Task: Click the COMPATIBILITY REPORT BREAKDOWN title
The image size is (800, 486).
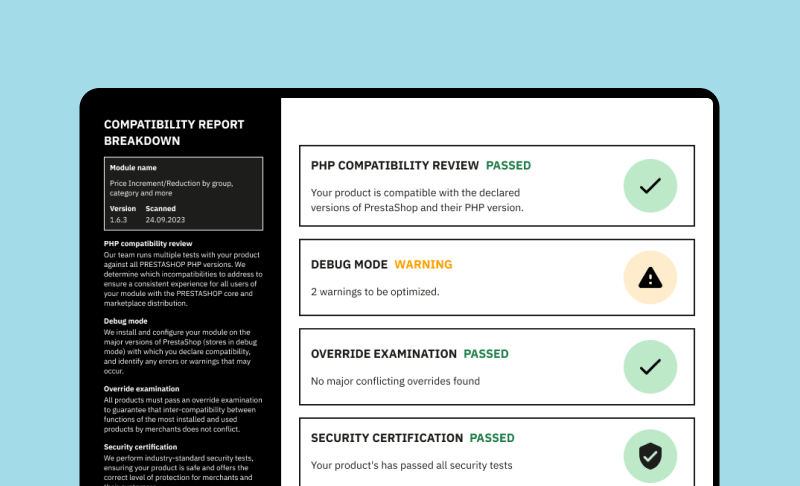Action: (174, 133)
